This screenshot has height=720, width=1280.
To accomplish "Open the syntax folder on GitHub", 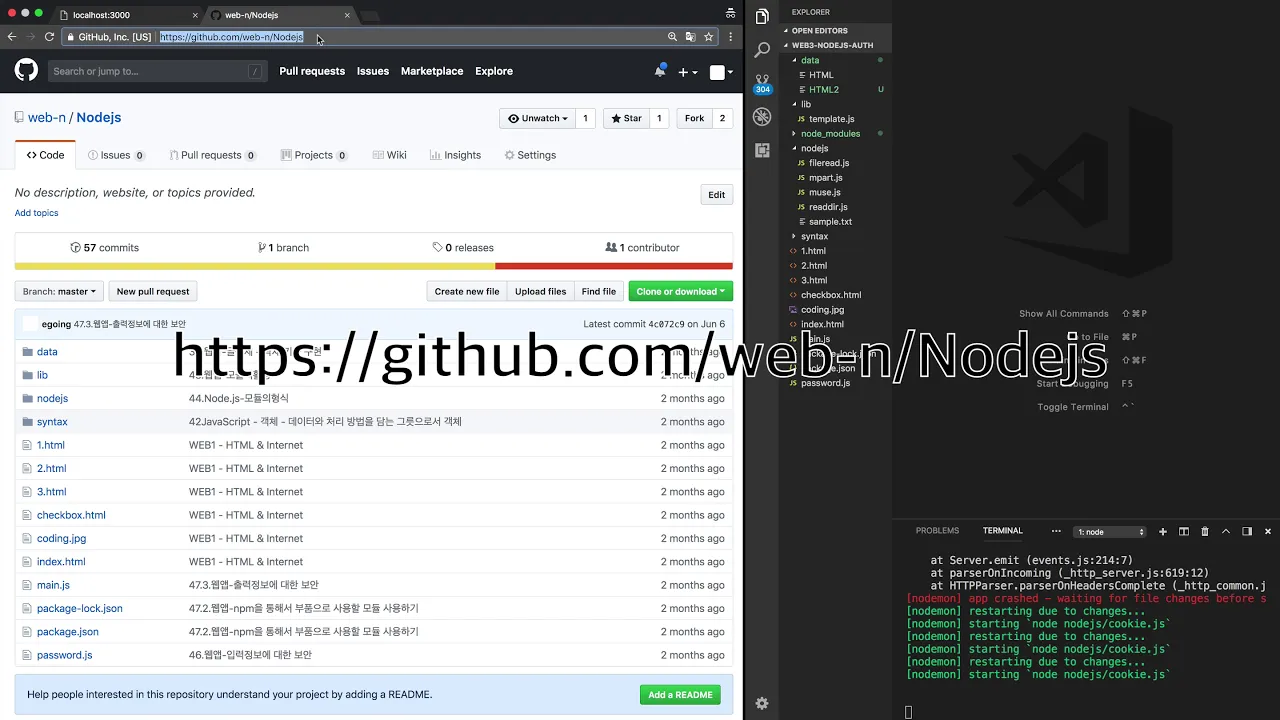I will [52, 422].
